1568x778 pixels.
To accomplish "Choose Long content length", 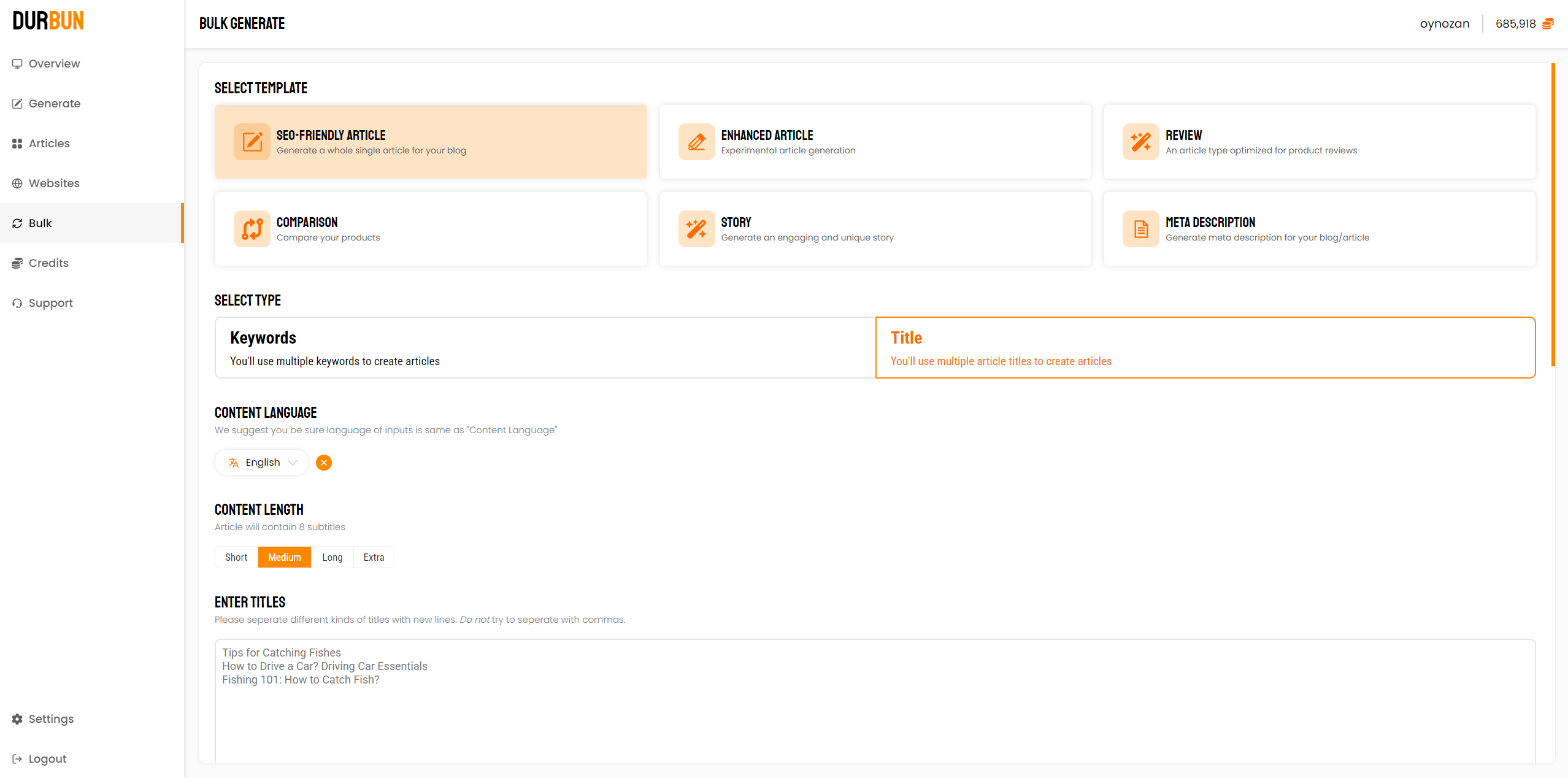I will 332,557.
